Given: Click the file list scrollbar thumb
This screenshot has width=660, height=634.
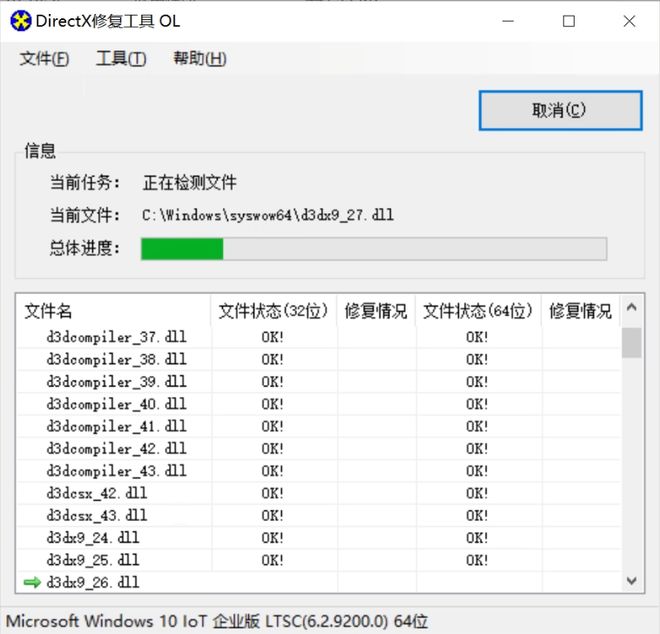Looking at the screenshot, I should point(631,343).
